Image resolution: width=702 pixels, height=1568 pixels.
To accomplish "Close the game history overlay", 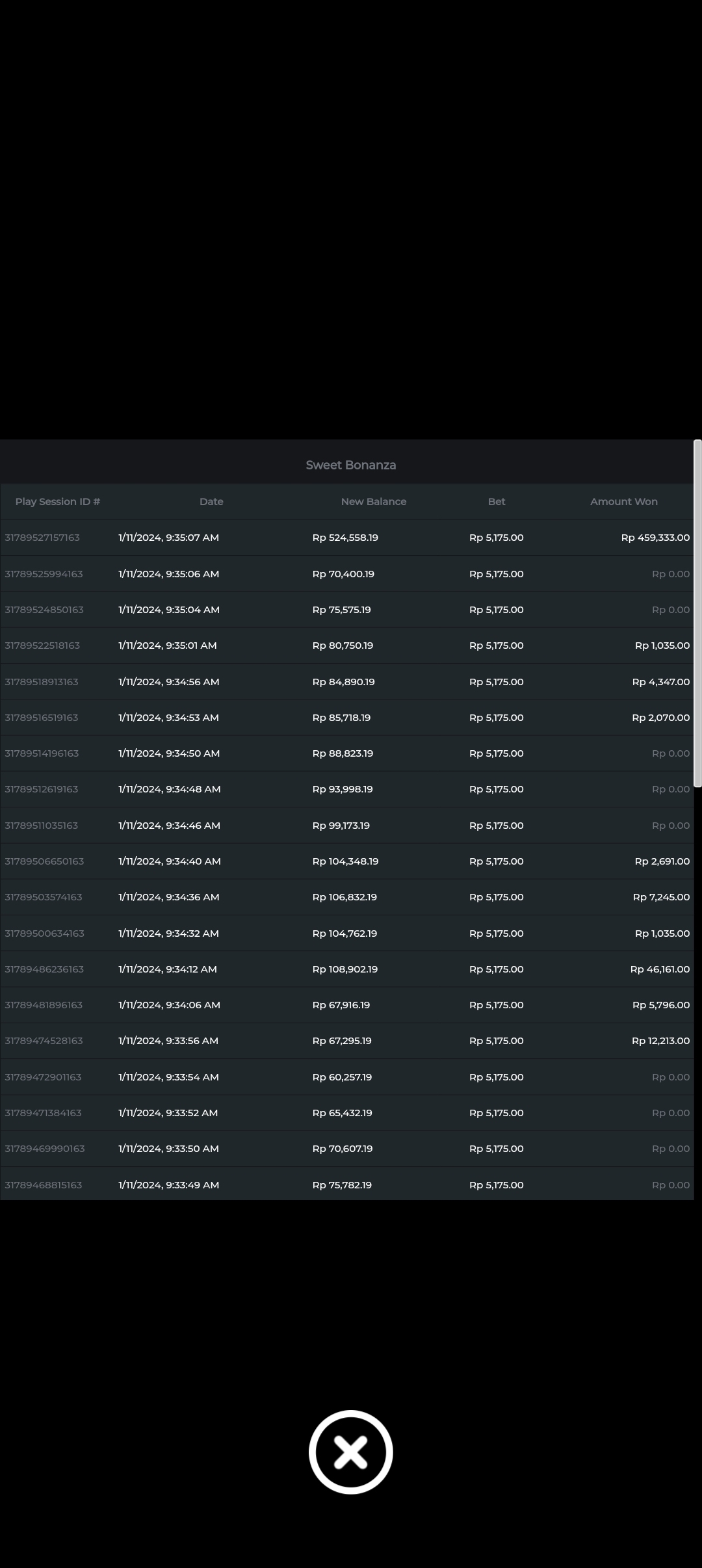I will click(350, 1452).
